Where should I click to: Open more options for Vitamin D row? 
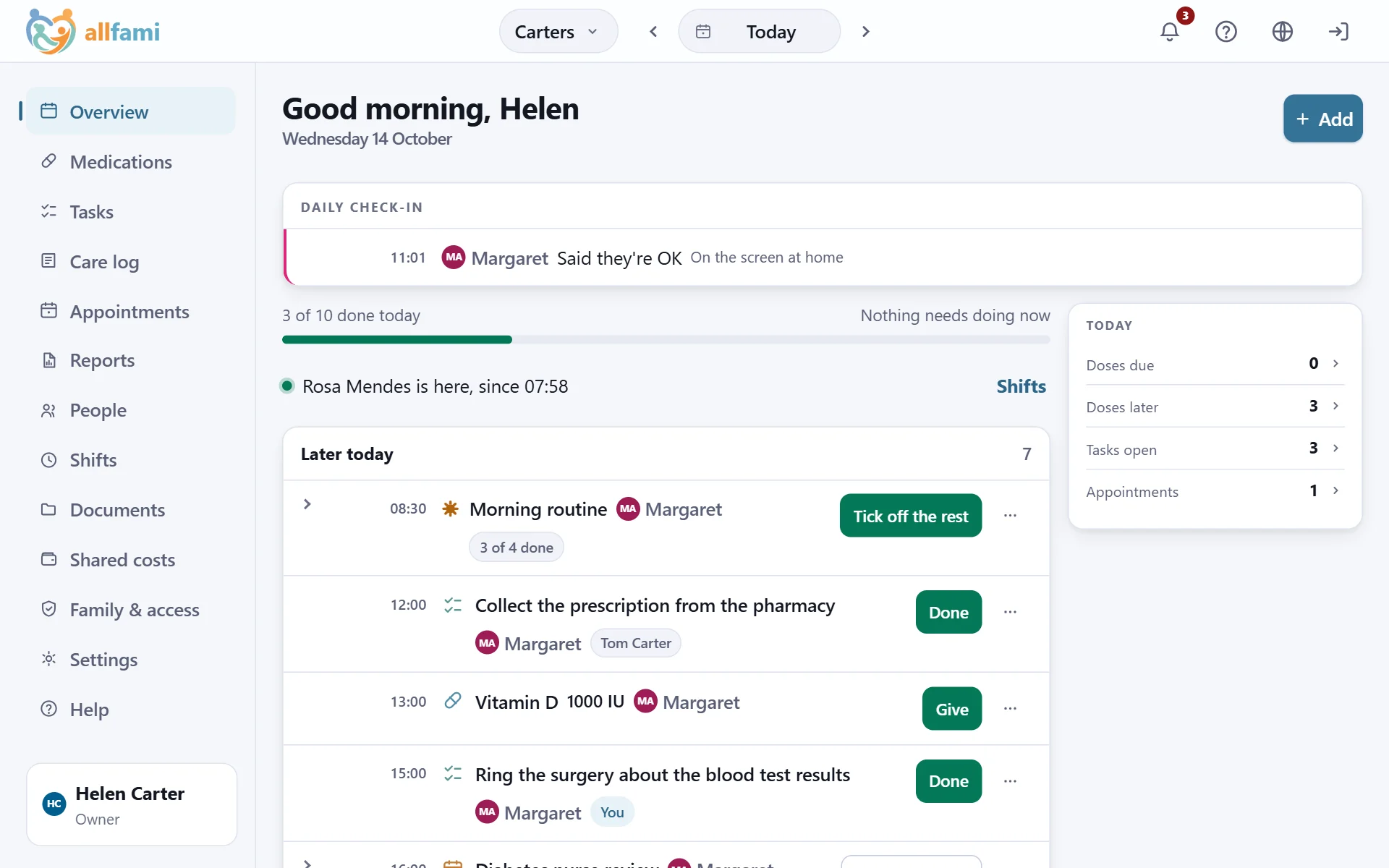tap(1011, 709)
